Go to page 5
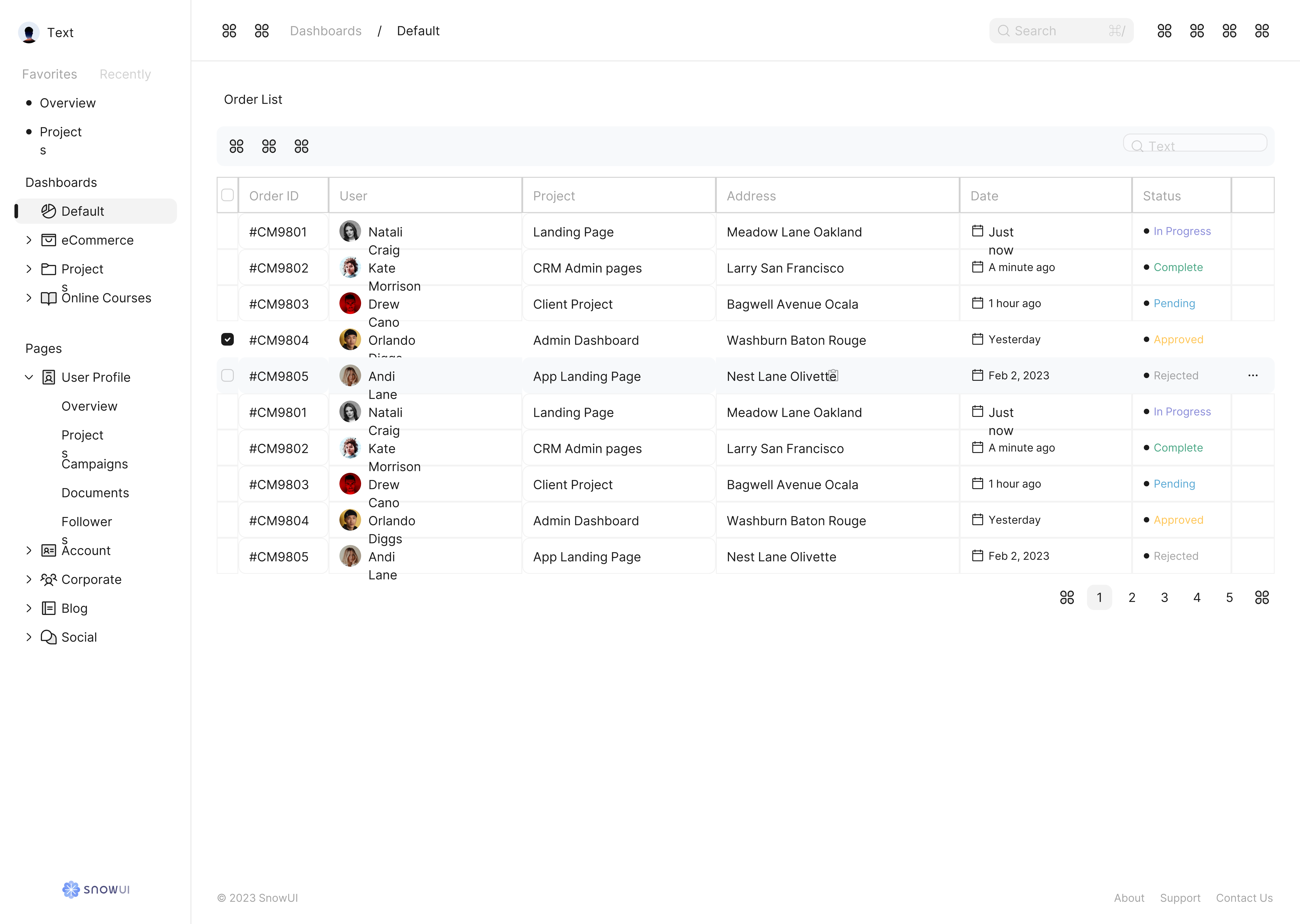The height and width of the screenshot is (924, 1300). (x=1229, y=597)
